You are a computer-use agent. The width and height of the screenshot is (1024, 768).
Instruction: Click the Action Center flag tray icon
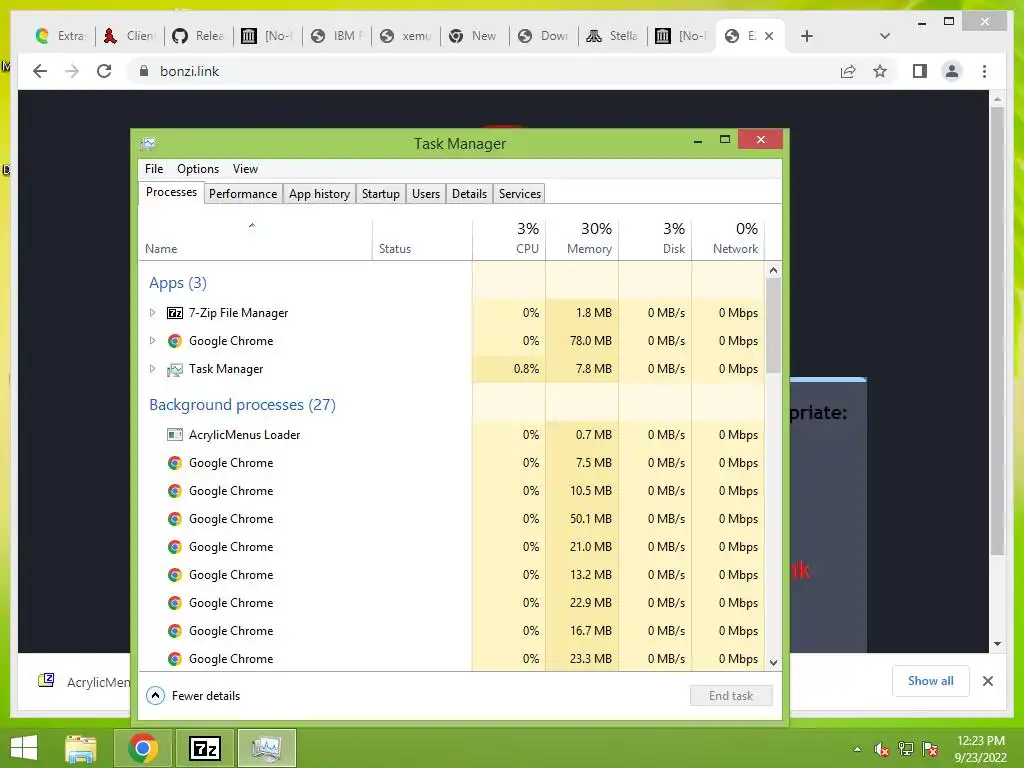pyautogui.click(x=930, y=749)
